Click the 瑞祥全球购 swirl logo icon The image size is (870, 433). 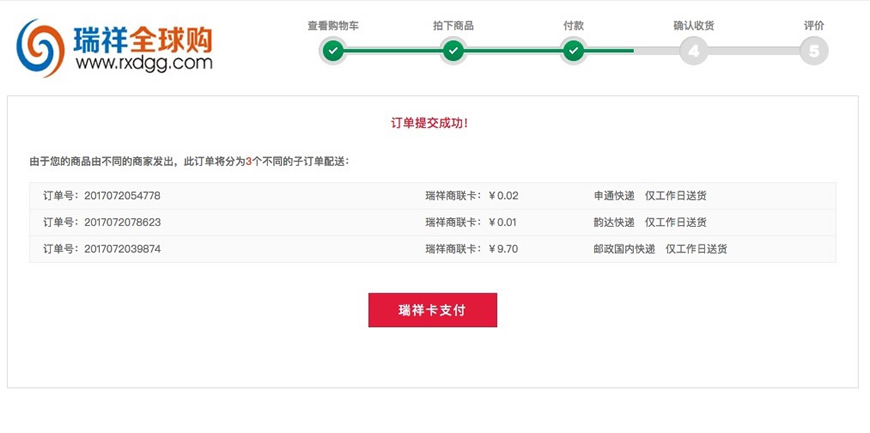pos(41,48)
